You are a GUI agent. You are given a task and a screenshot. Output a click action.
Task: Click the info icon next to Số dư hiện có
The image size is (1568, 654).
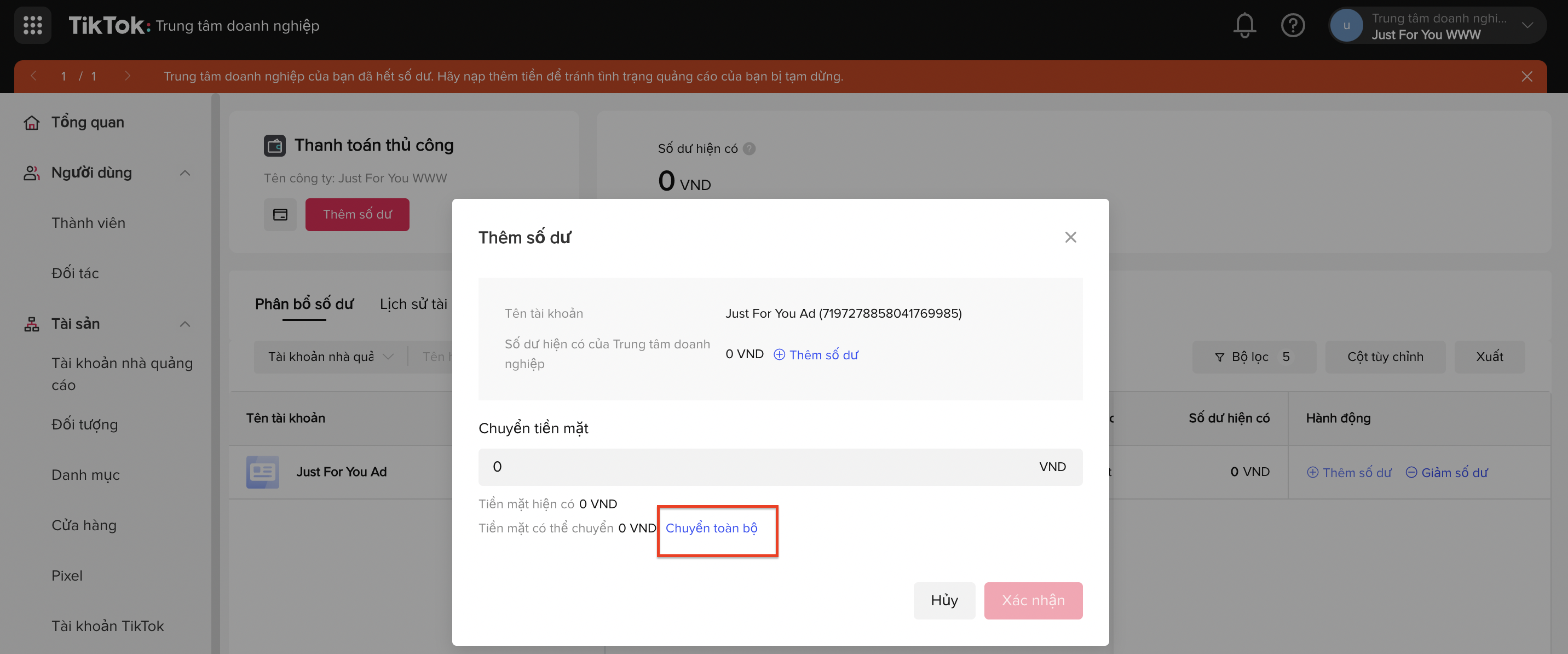[750, 148]
